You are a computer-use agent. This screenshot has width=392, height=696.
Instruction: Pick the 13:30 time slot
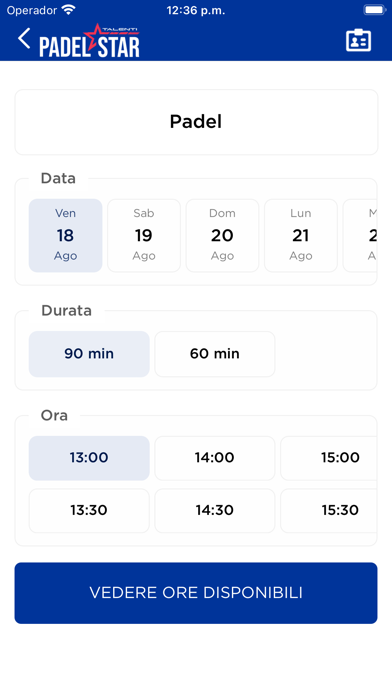coord(89,510)
